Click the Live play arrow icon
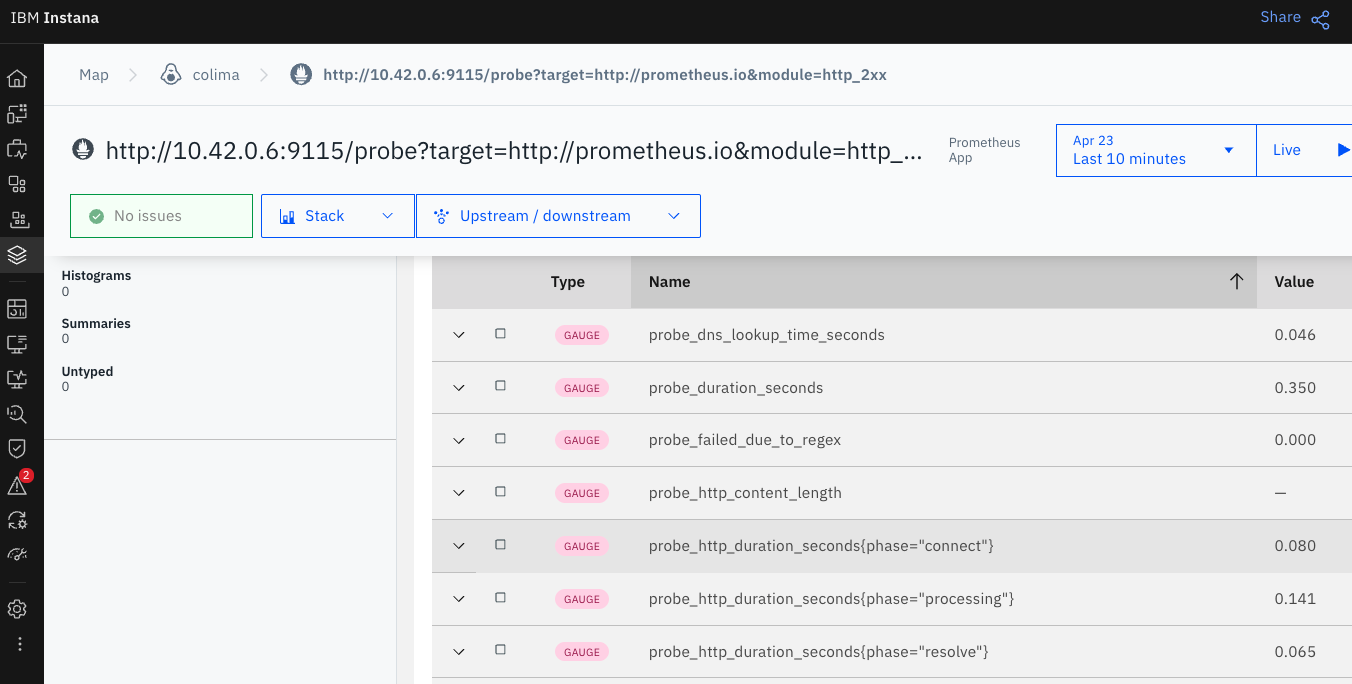Image resolution: width=1352 pixels, height=684 pixels. click(1344, 150)
